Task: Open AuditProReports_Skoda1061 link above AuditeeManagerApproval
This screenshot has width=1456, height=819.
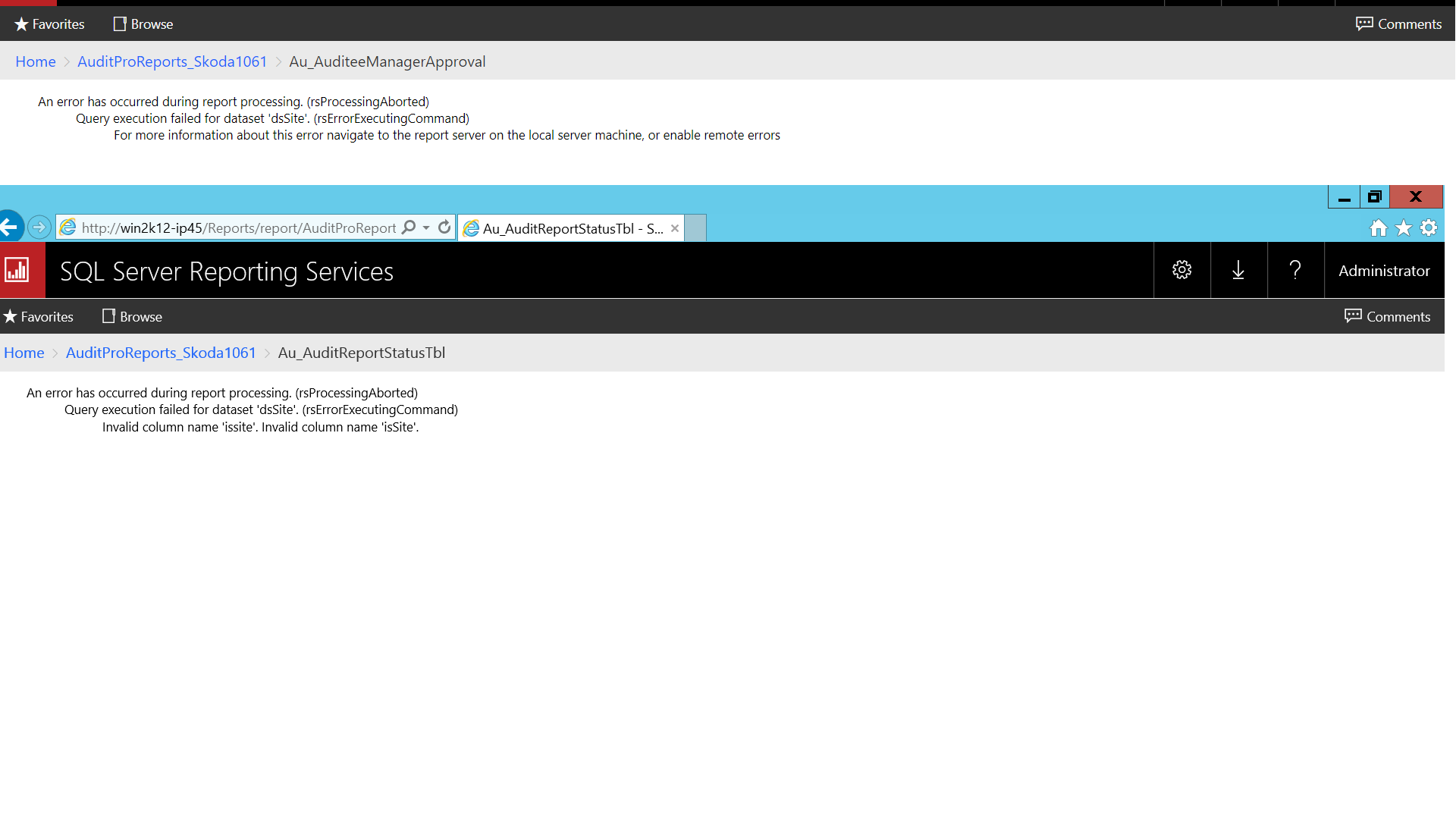Action: 172,61
